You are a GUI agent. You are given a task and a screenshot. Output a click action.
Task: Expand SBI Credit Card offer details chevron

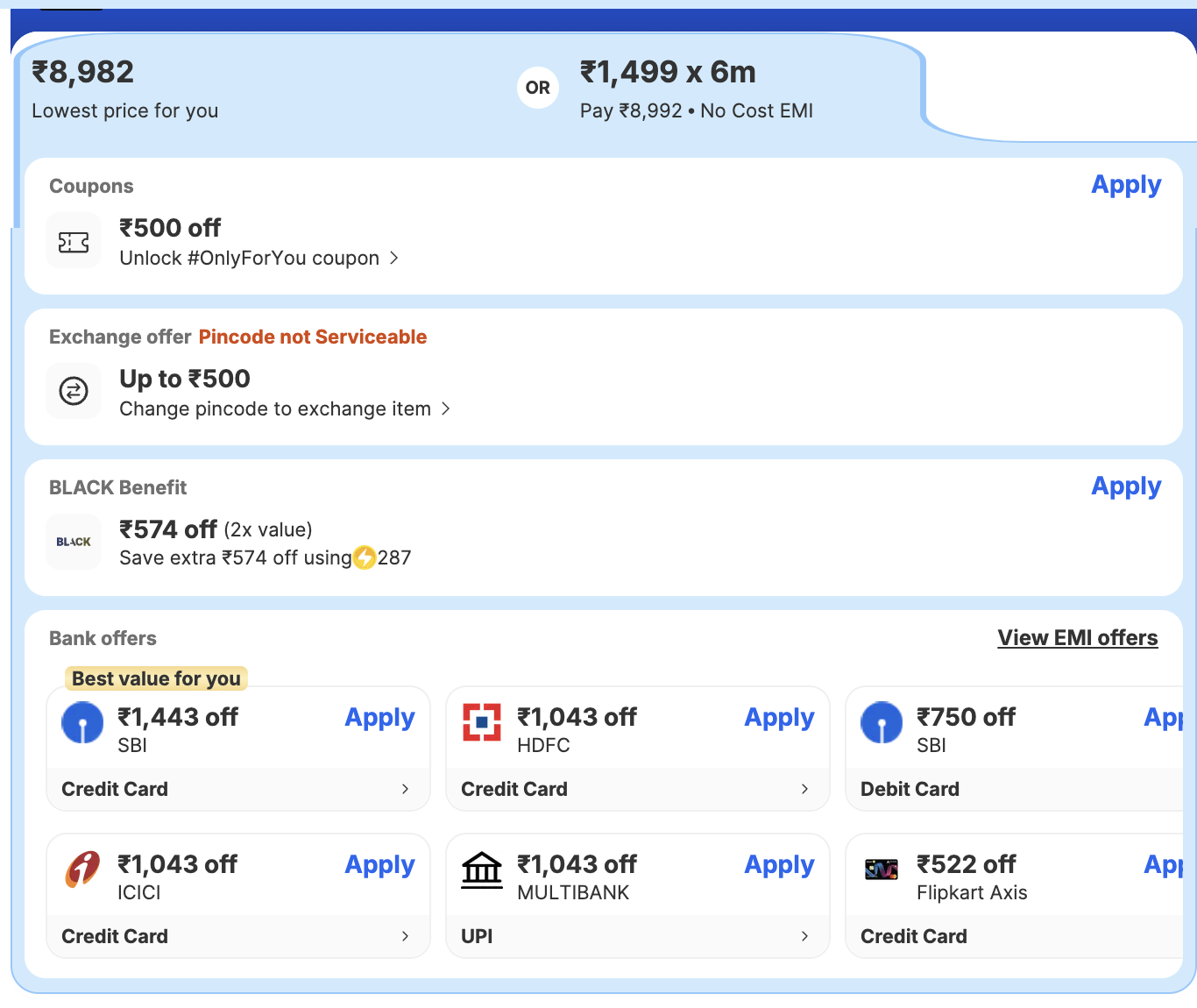[405, 789]
